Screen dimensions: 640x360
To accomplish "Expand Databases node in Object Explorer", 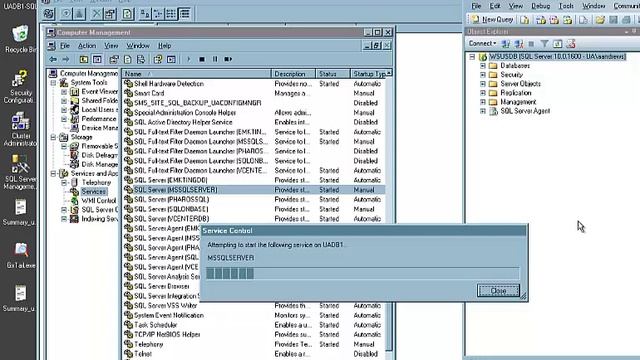I will click(483, 66).
